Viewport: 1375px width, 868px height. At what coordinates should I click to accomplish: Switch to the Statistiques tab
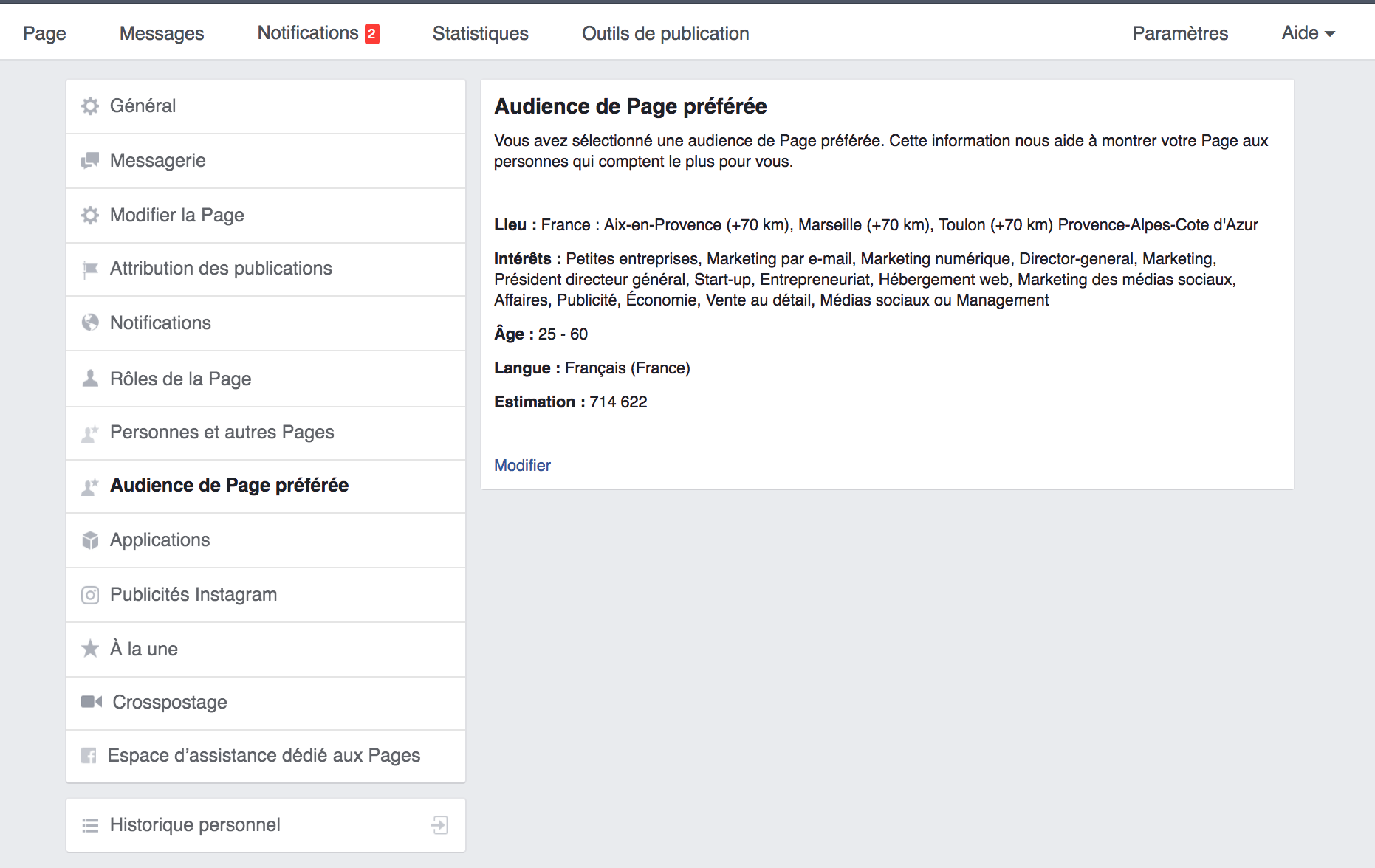(481, 33)
